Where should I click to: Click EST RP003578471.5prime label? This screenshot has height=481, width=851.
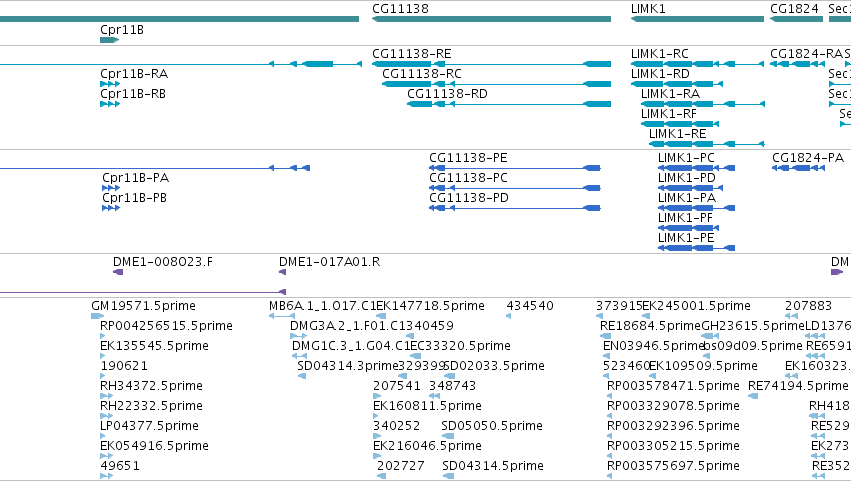[674, 387]
